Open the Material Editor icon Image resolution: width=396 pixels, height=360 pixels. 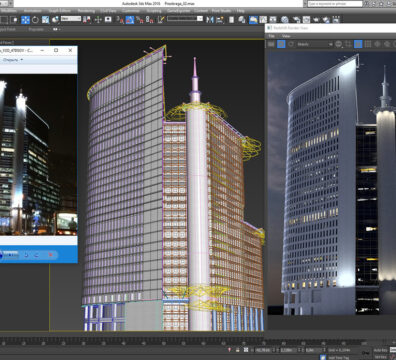[x=285, y=20]
